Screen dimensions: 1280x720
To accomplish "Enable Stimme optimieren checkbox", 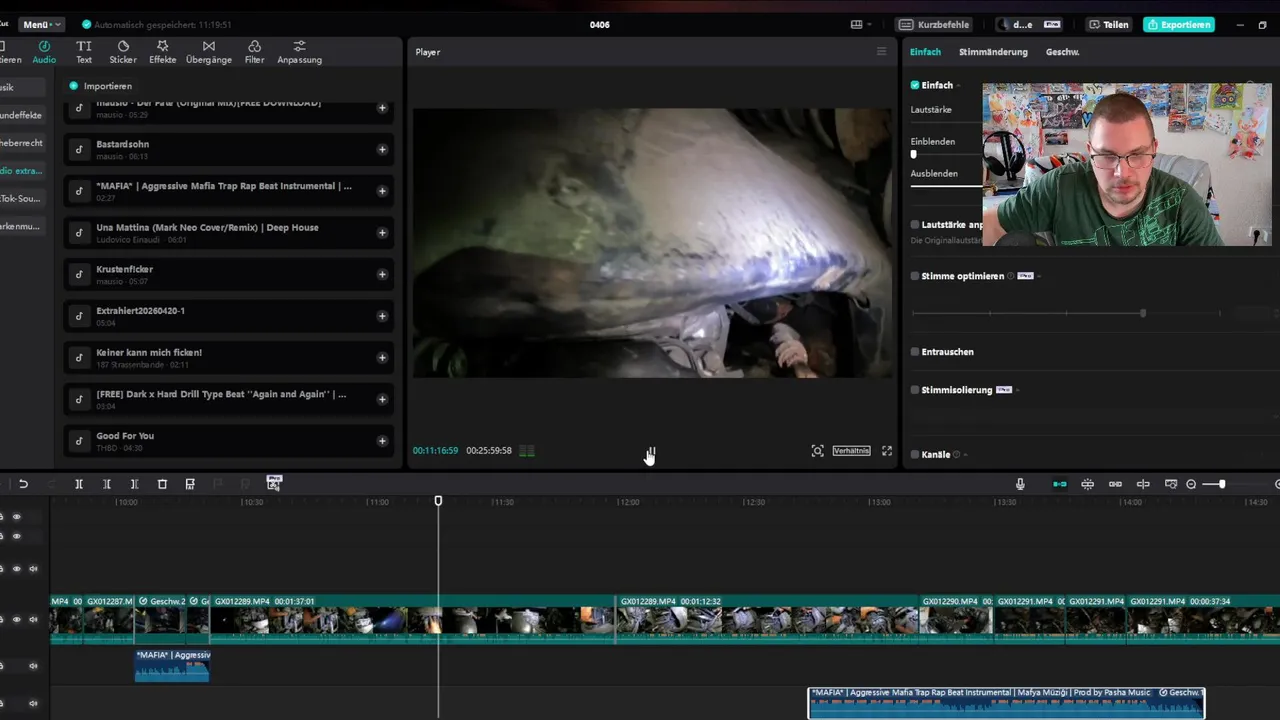I will click(915, 276).
